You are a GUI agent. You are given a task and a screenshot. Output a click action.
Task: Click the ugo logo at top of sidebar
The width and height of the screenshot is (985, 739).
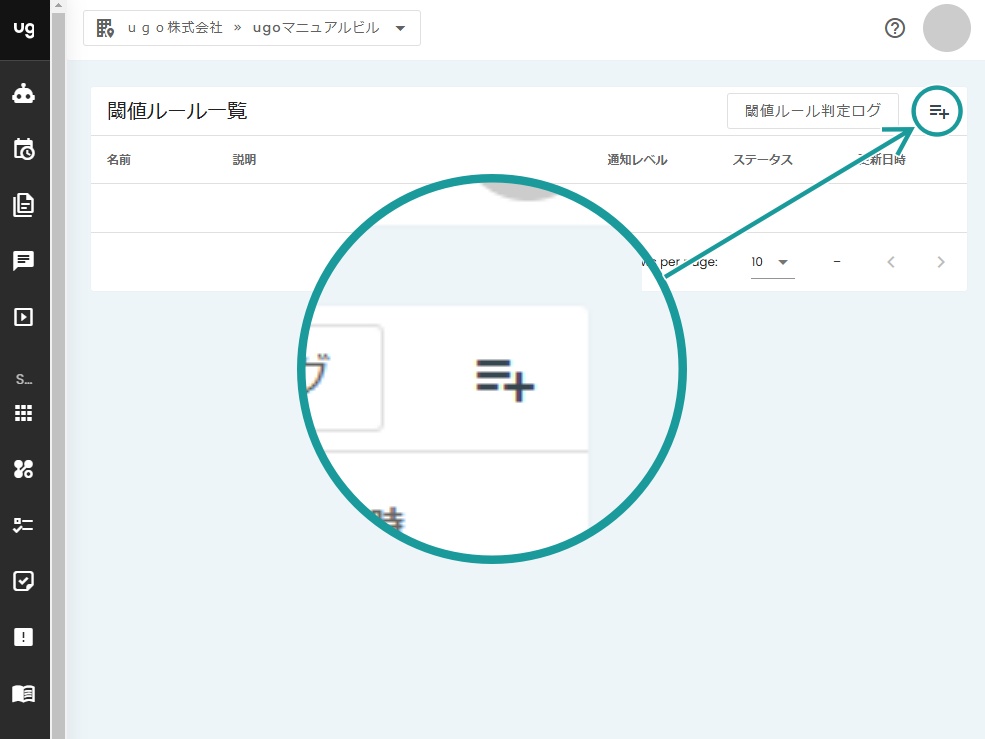[24, 28]
